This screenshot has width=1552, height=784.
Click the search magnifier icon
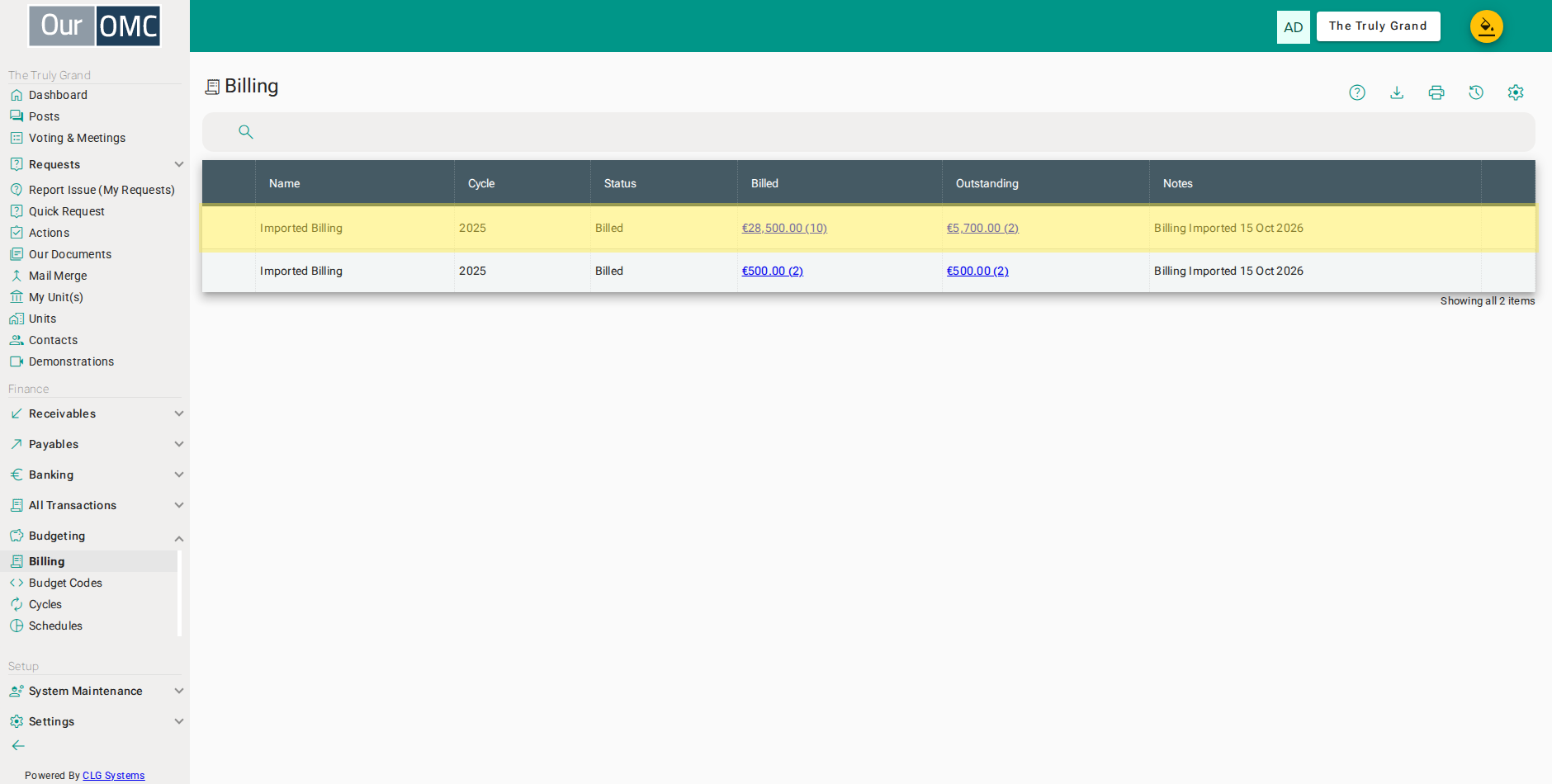[246, 131]
